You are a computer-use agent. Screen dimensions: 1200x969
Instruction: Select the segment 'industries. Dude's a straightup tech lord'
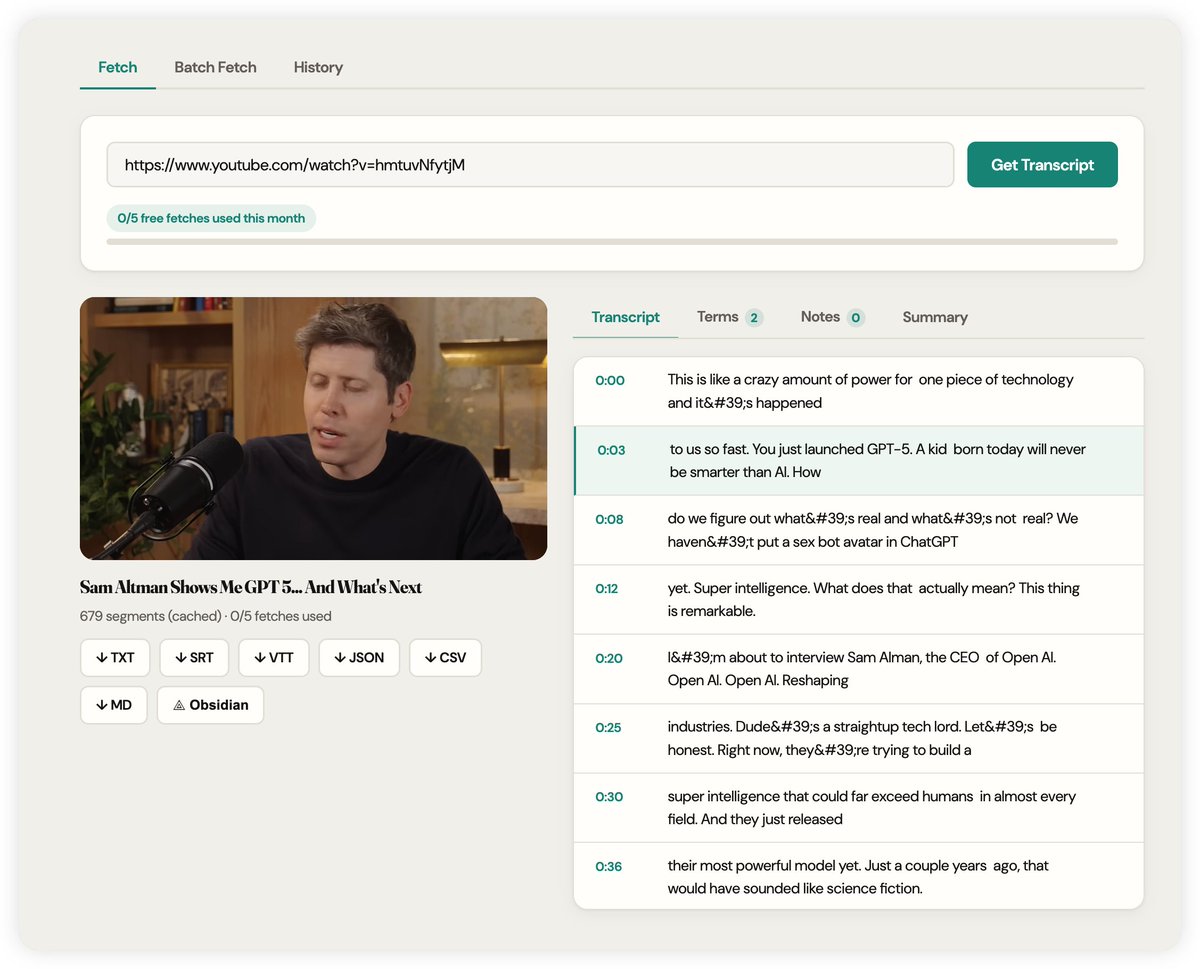click(858, 738)
